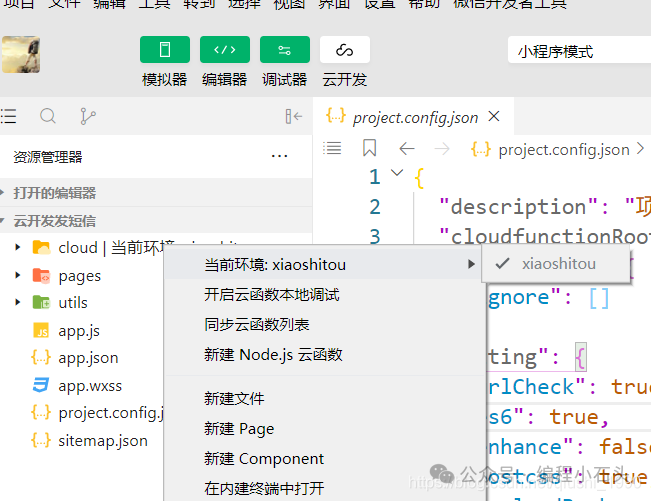Screen dimensions: 651x501
Task: Click the sitemap.json braces icon
Action: [x=41, y=440]
